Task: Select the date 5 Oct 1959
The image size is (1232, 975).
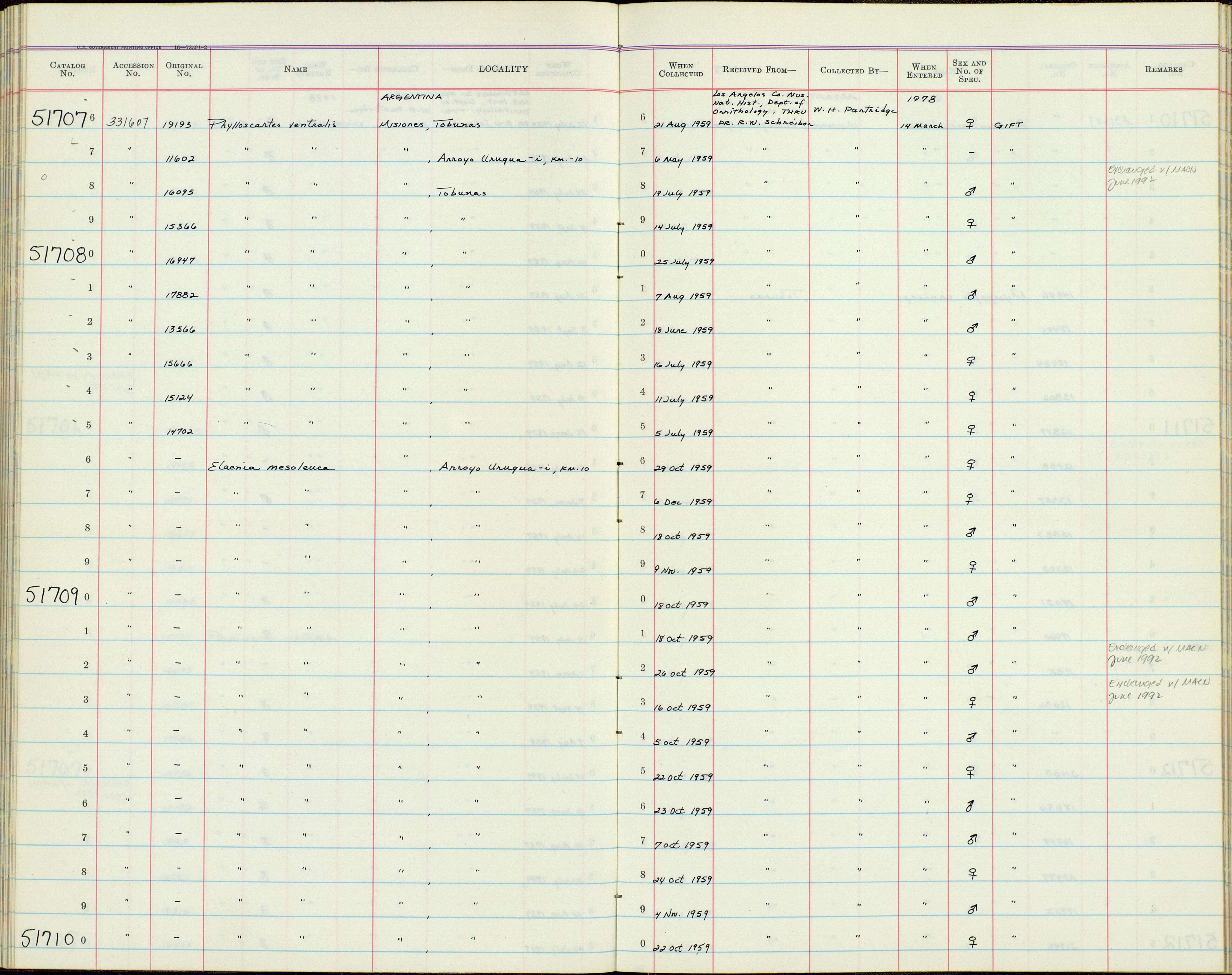Action: 682,742
